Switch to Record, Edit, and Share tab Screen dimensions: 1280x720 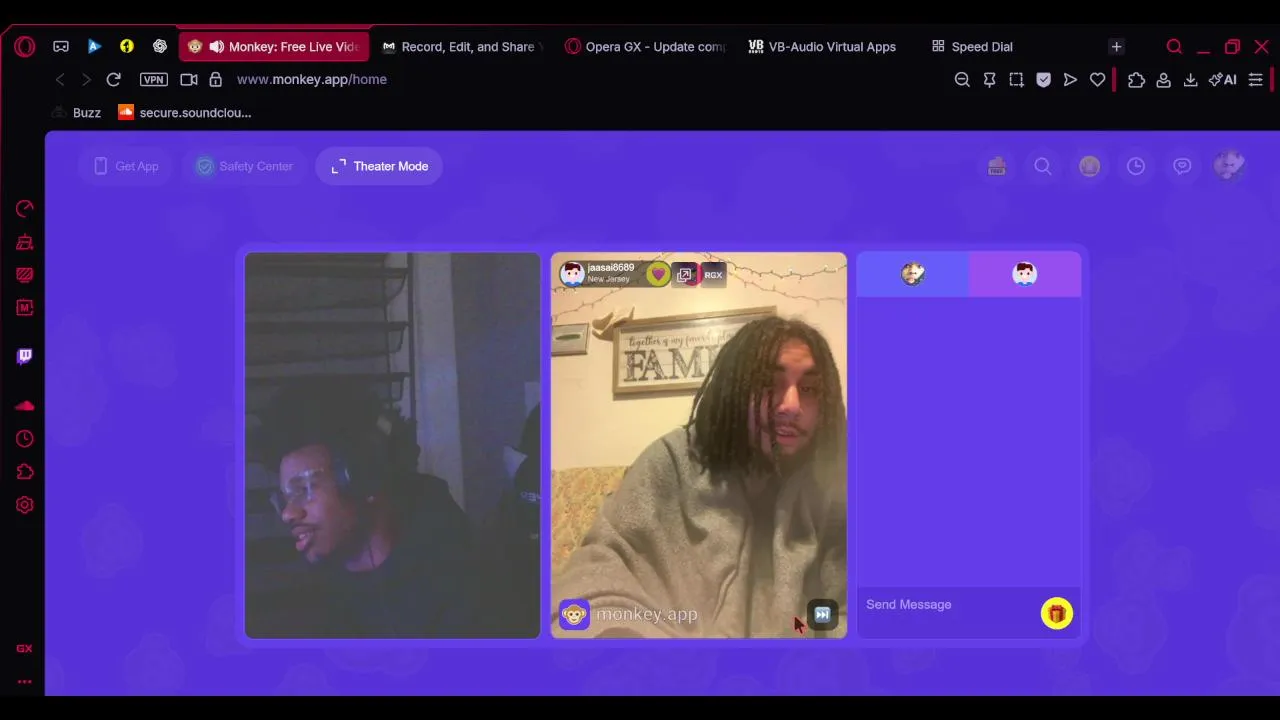pos(462,46)
